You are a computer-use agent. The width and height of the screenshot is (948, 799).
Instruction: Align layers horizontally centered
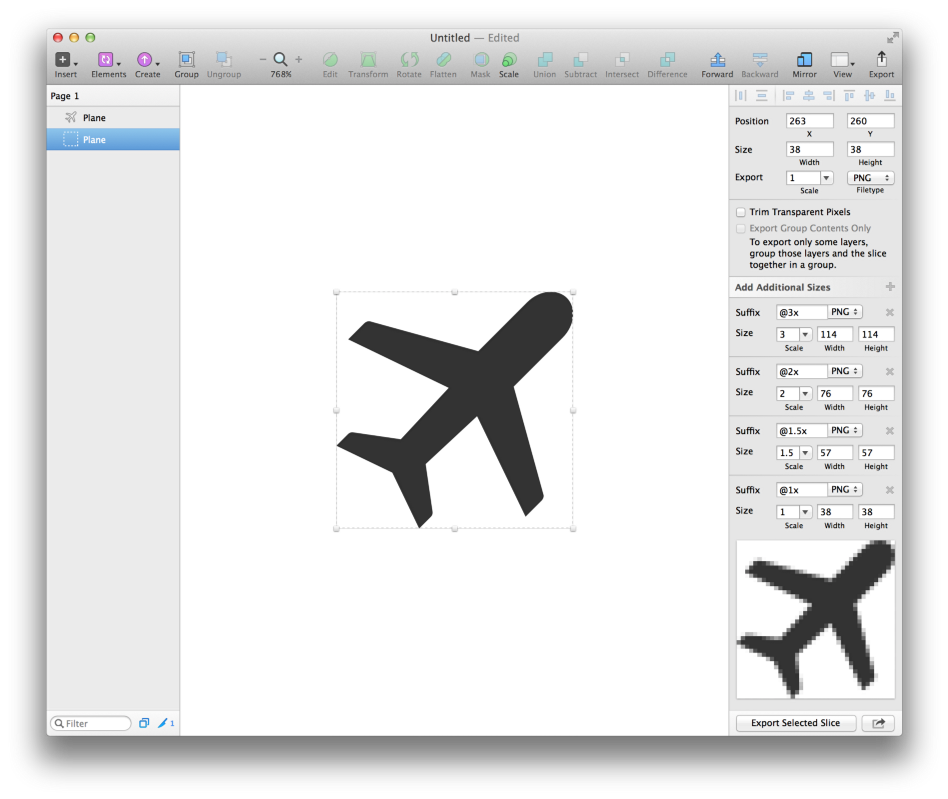click(x=808, y=95)
